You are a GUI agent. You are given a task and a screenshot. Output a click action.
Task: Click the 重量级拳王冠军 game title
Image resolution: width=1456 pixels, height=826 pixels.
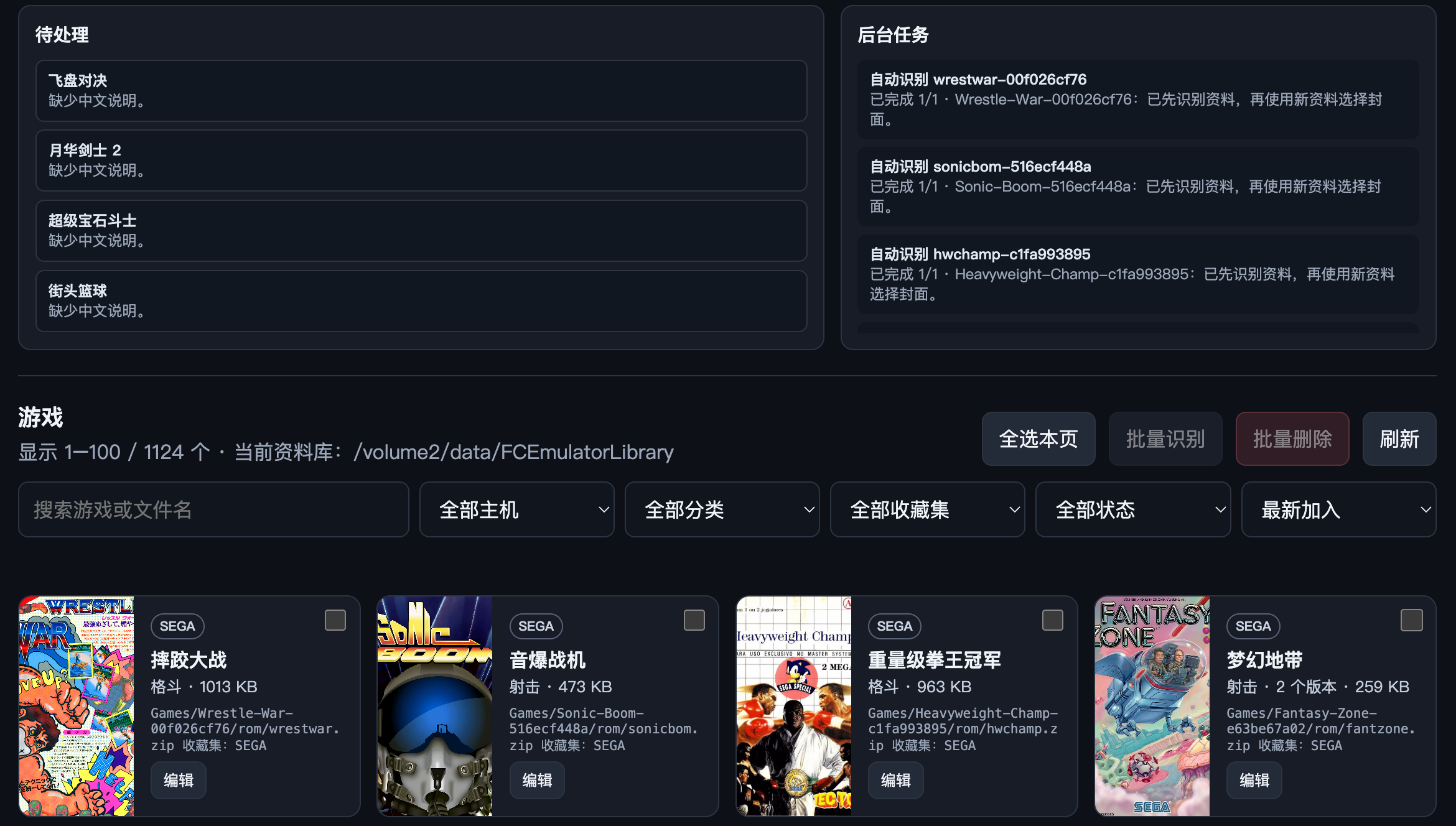(935, 660)
